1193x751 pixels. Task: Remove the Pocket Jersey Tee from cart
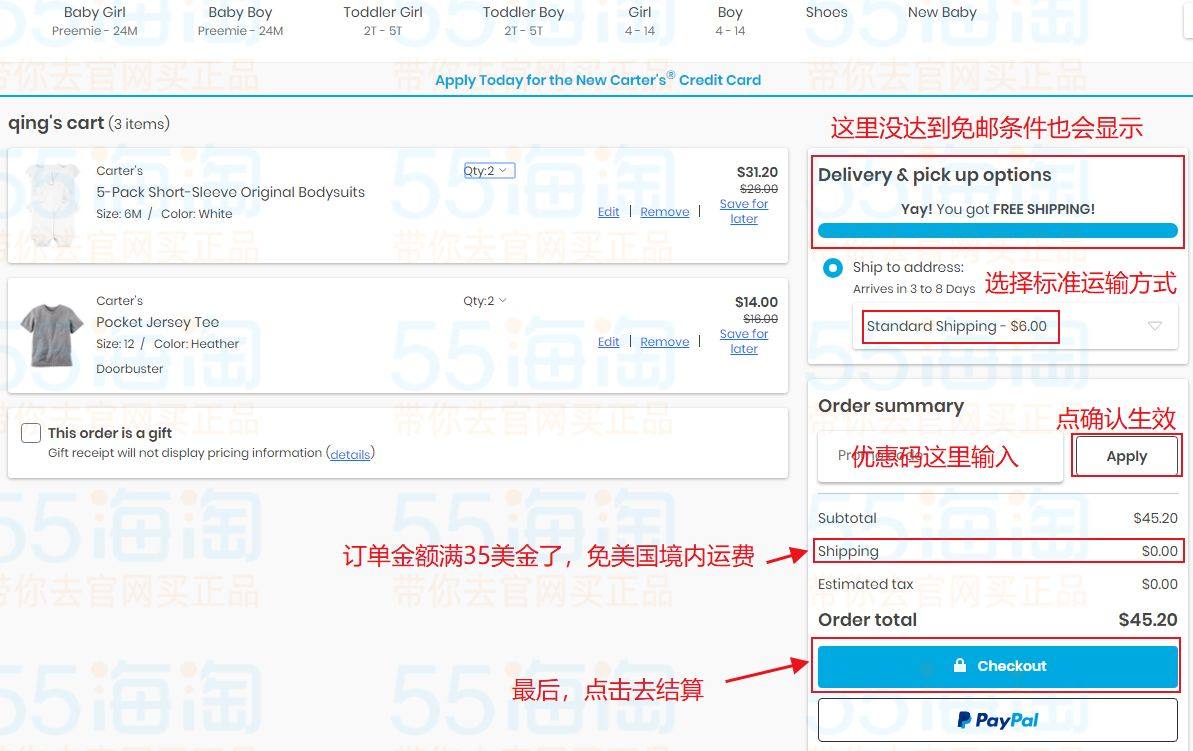pos(664,342)
